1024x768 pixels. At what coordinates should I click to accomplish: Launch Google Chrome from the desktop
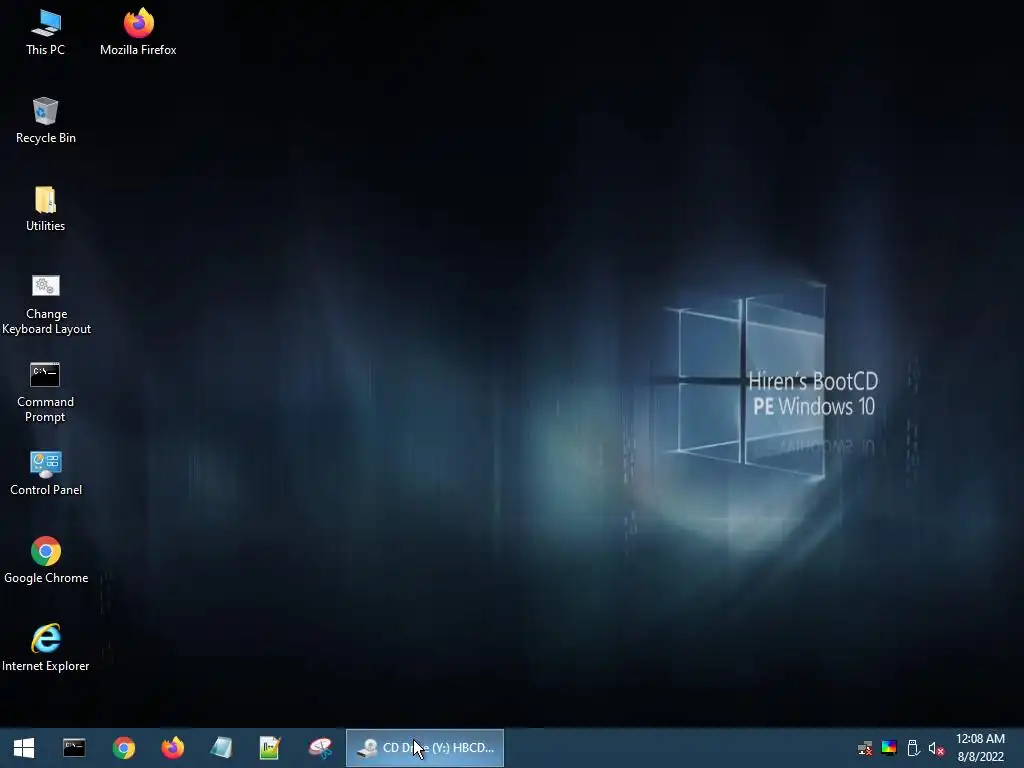(x=46, y=560)
